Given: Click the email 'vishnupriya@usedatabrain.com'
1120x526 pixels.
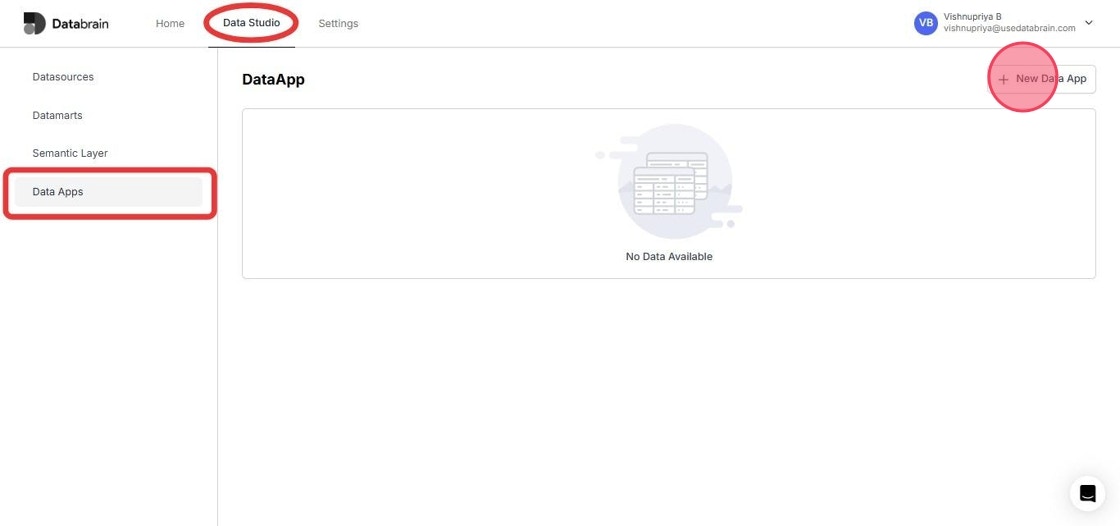Looking at the screenshot, I should pos(1009,29).
